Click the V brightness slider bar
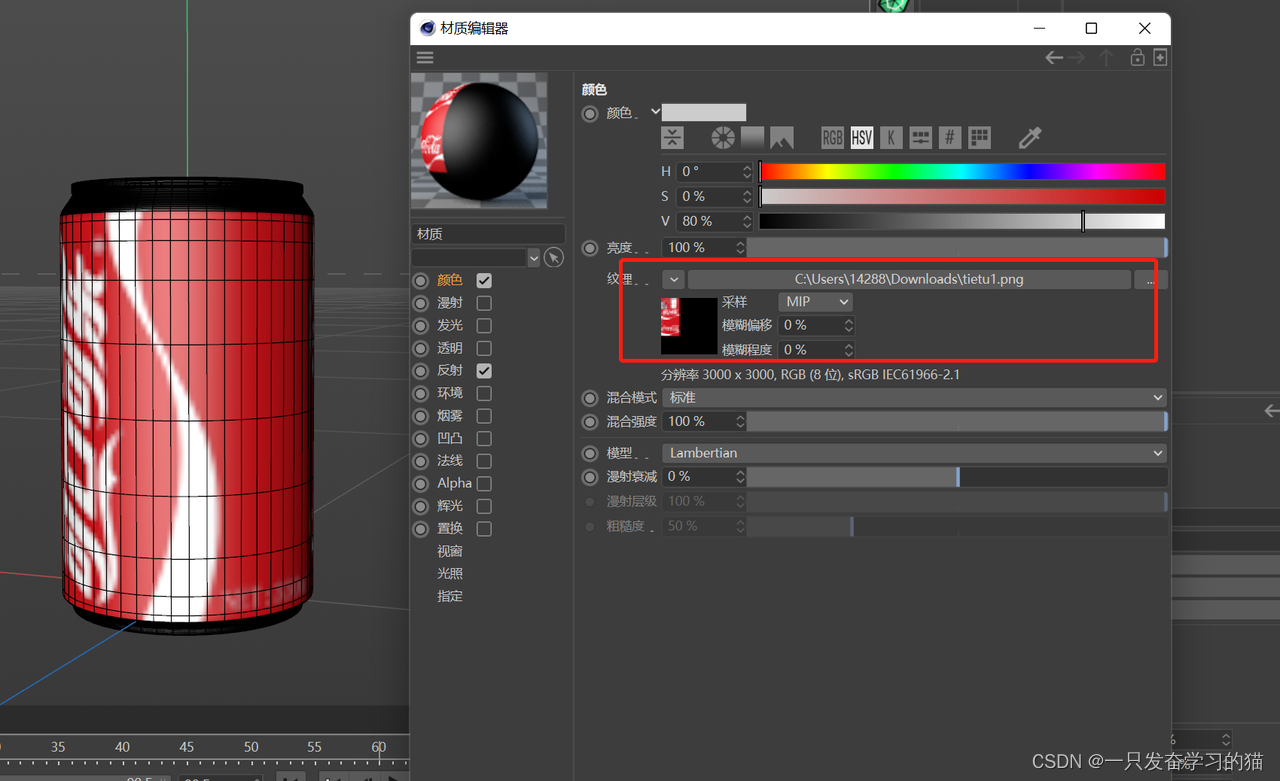Image resolution: width=1280 pixels, height=781 pixels. point(962,221)
